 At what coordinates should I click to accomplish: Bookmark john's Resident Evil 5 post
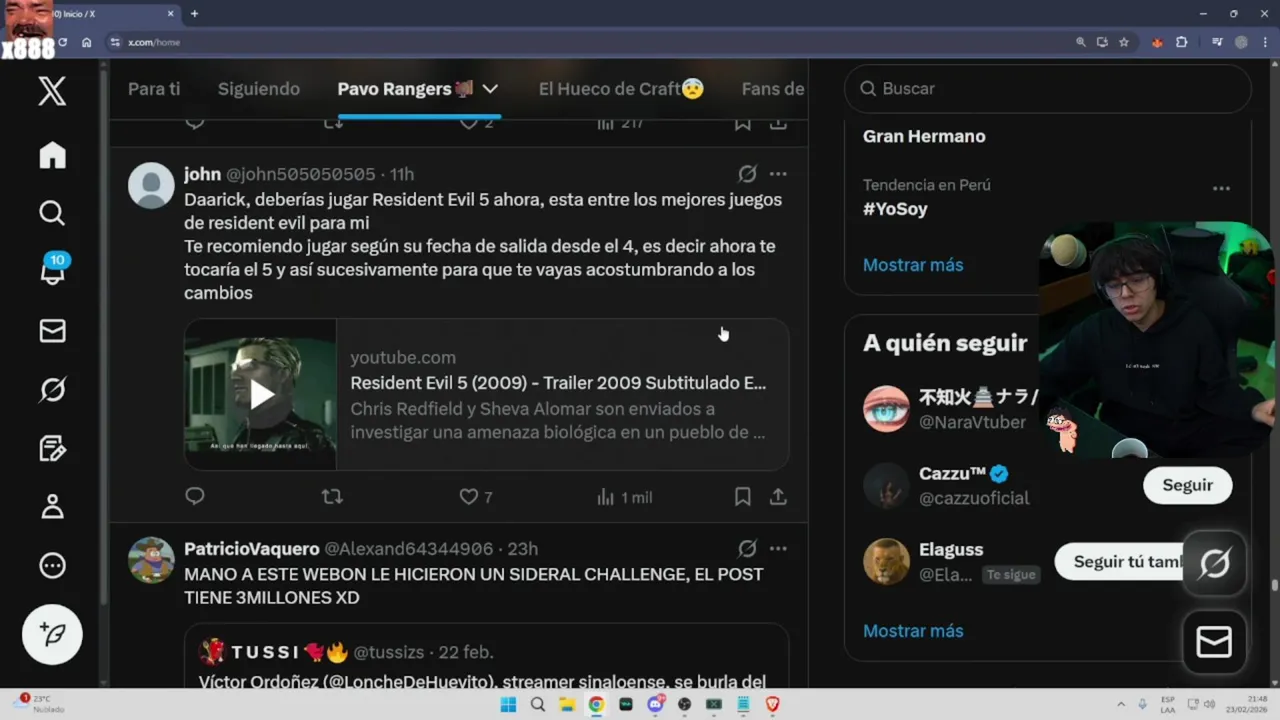click(x=742, y=496)
